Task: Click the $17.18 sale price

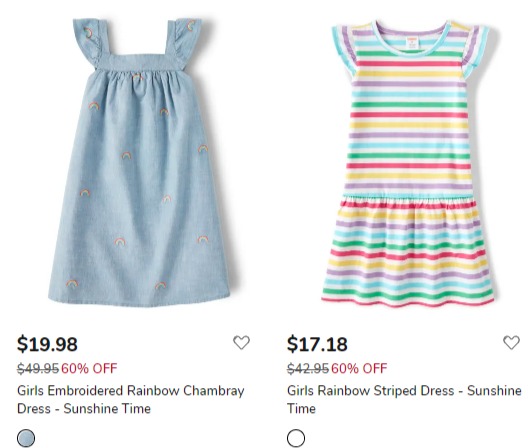Action: (x=317, y=344)
